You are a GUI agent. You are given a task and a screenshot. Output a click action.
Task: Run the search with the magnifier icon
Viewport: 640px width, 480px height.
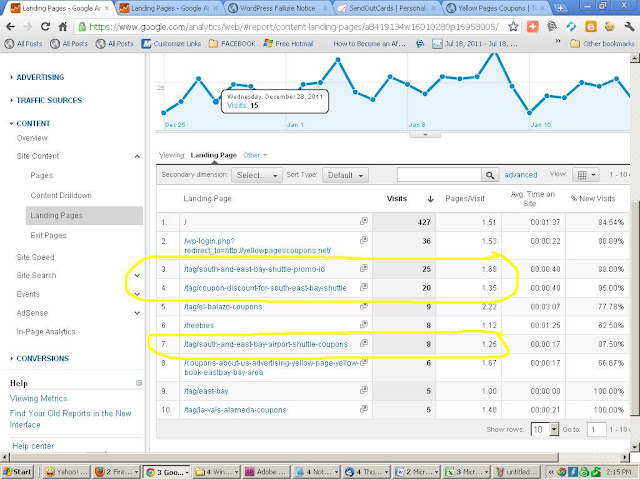tap(490, 175)
